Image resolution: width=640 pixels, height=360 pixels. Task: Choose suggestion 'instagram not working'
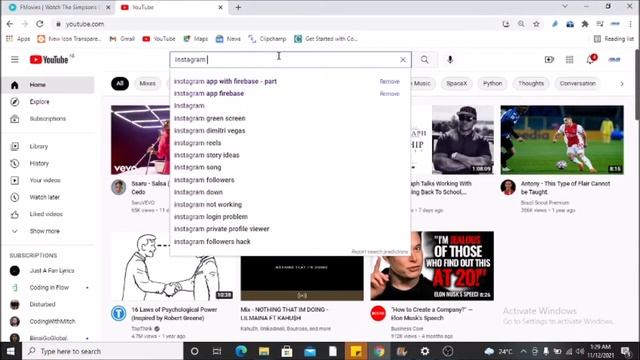(x=290, y=204)
